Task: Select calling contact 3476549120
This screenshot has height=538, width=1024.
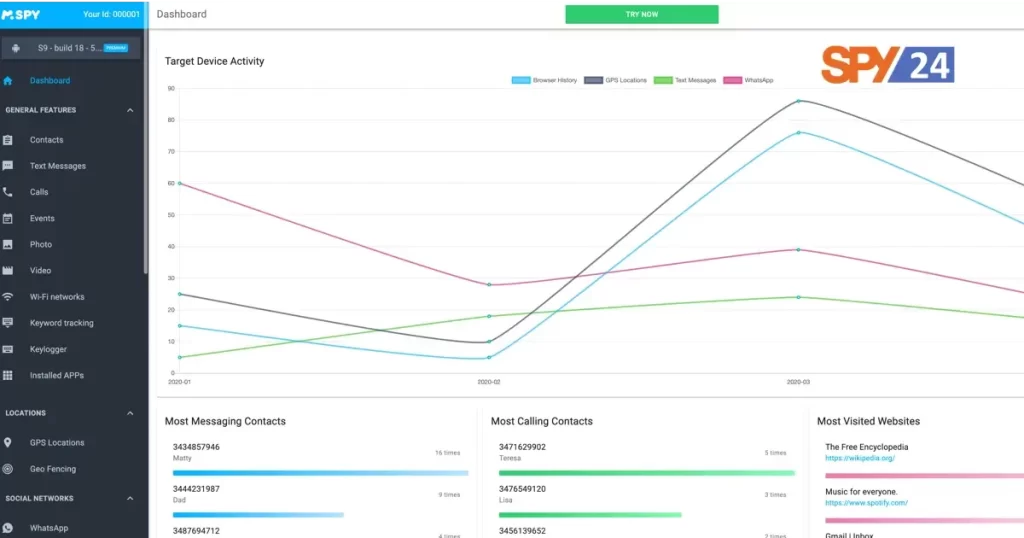Action: (x=522, y=489)
